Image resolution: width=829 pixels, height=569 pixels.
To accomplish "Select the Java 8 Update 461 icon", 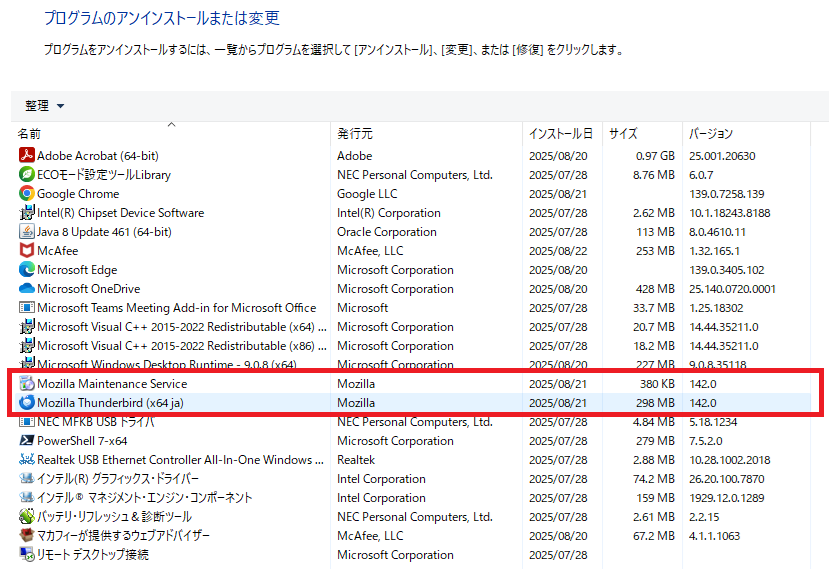I will pyautogui.click(x=27, y=232).
